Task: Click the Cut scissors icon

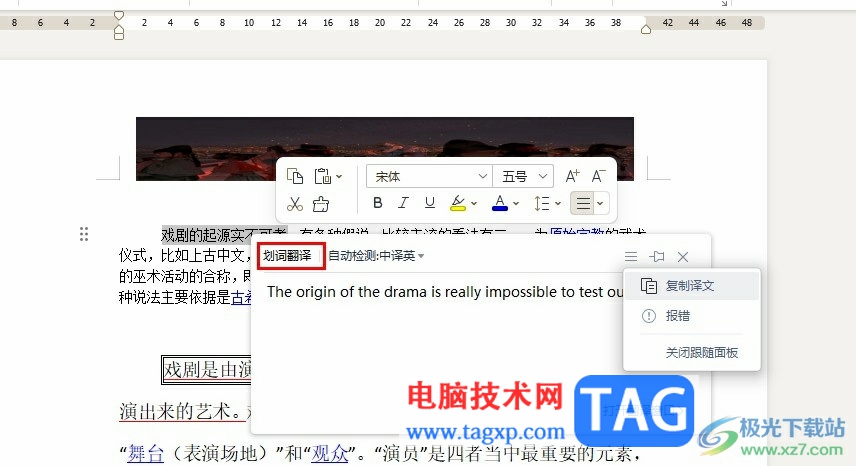Action: pos(295,204)
